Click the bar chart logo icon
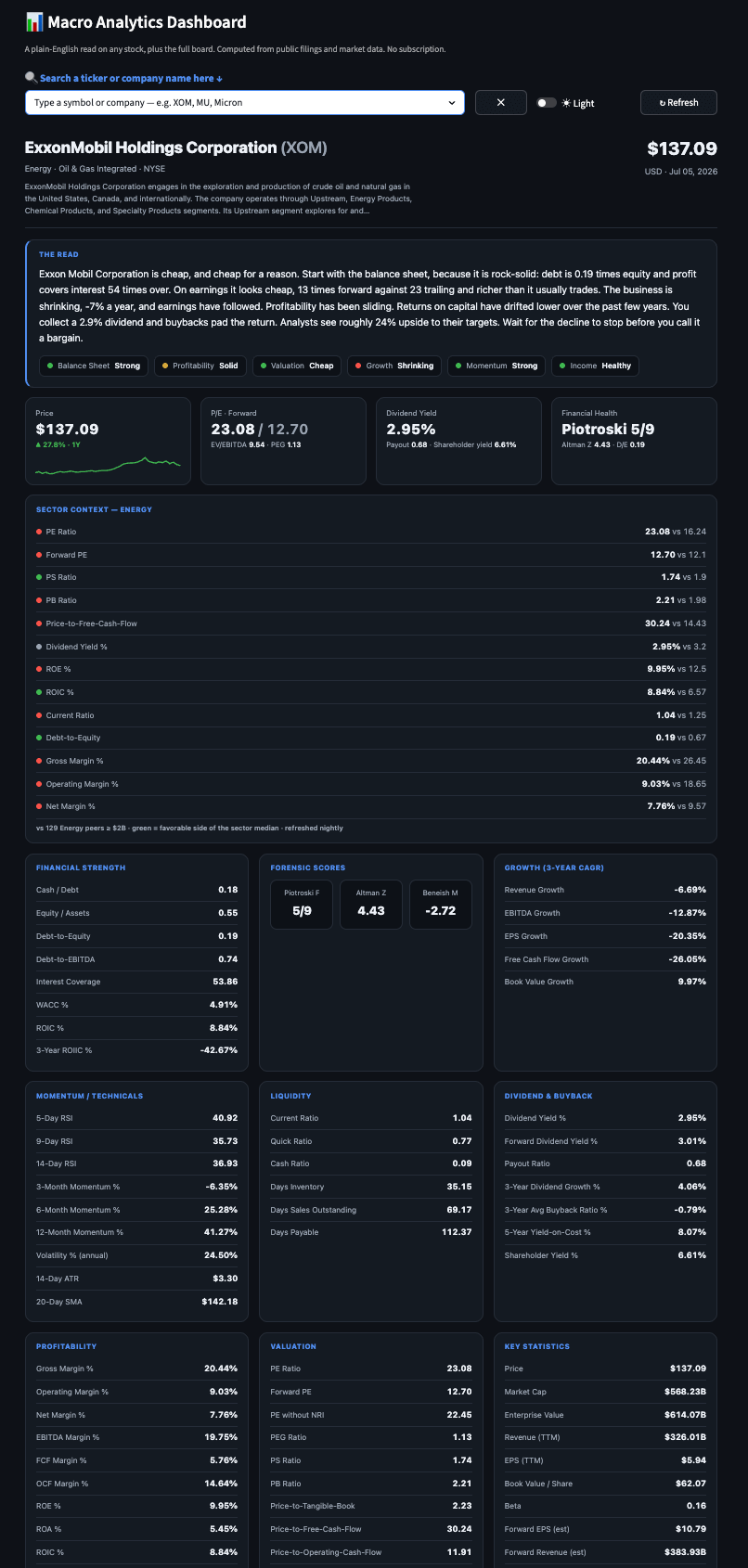 tap(34, 22)
